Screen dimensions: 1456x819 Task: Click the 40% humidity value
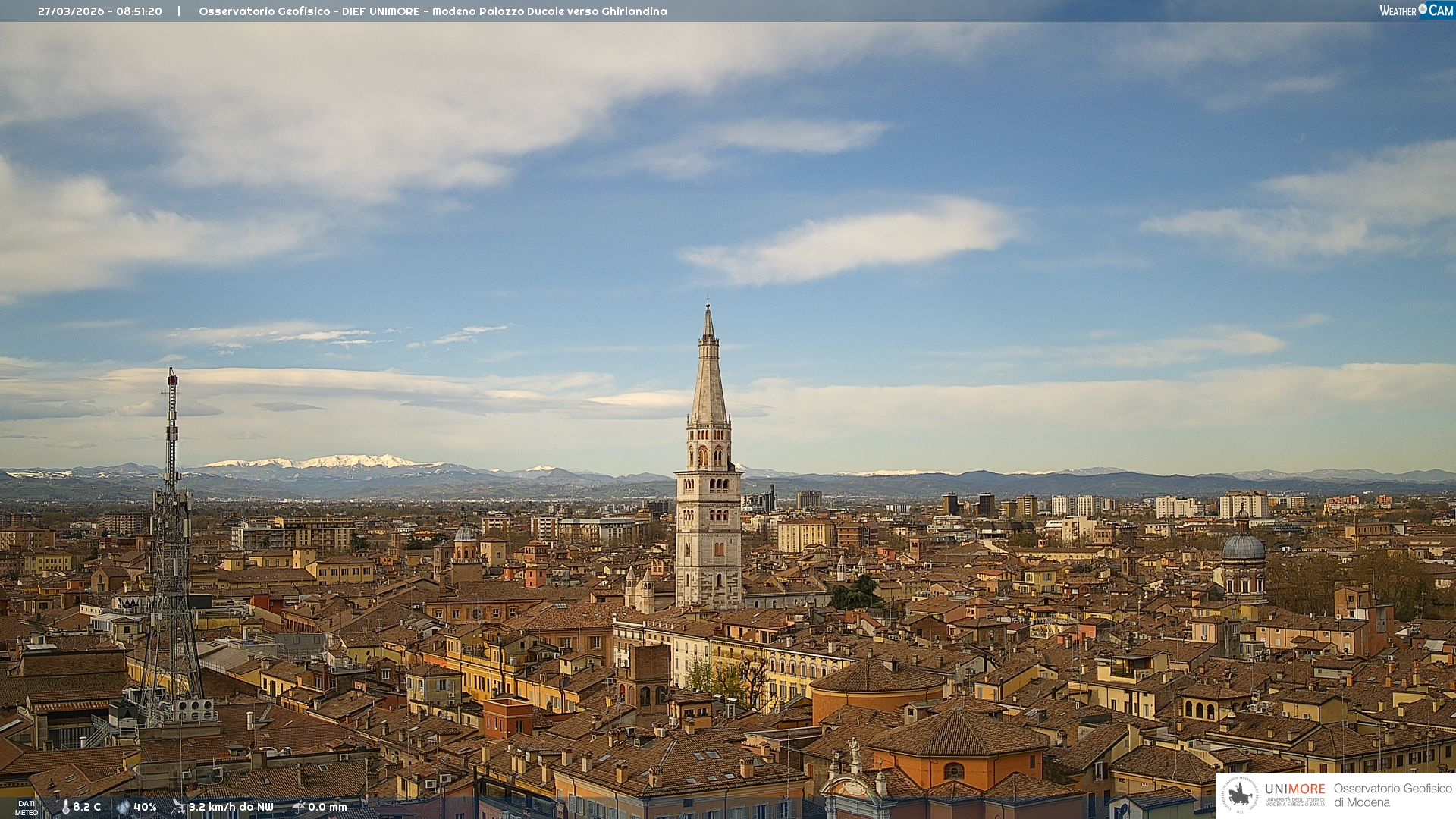145,807
